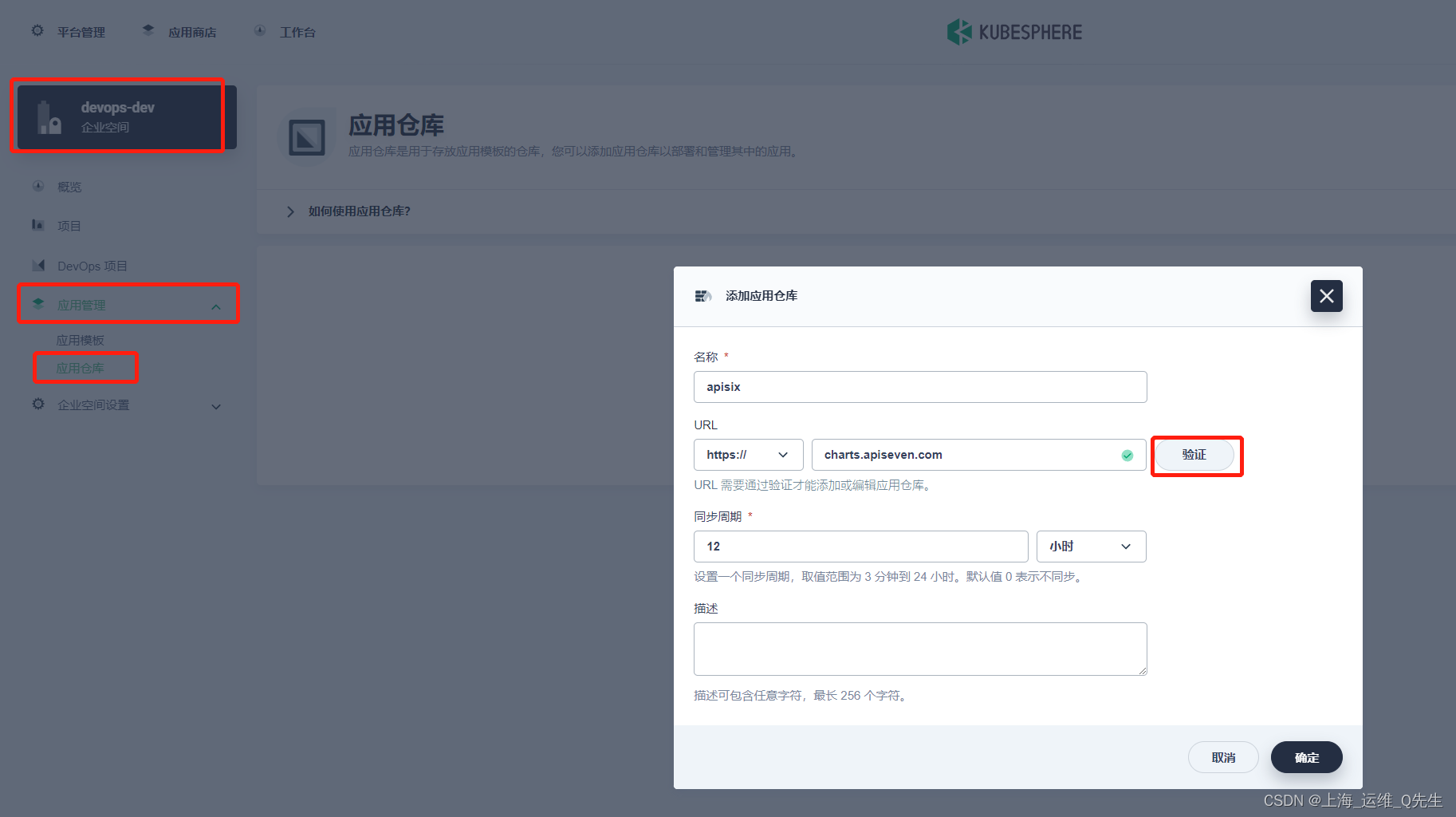Viewport: 1456px width, 817px height.
Task: Click the overview (概览) sidebar icon
Action: click(x=38, y=186)
